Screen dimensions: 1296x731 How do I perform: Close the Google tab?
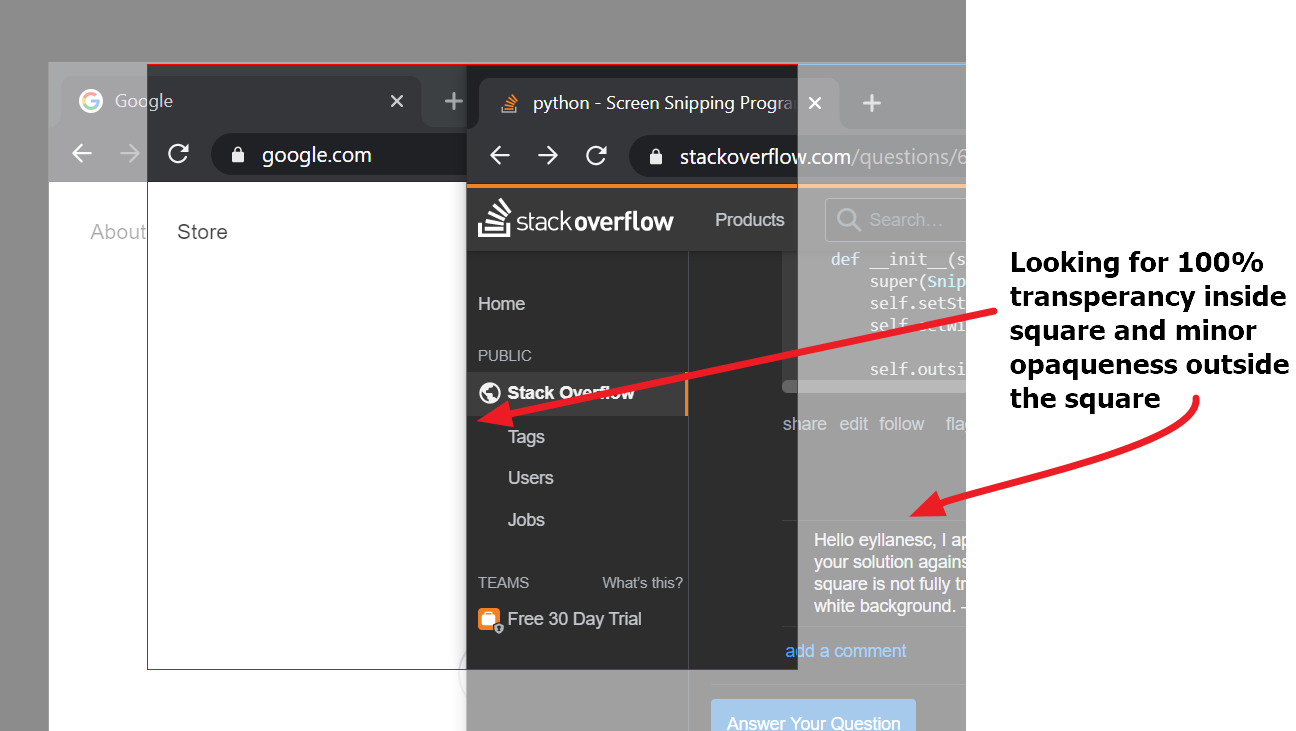397,101
